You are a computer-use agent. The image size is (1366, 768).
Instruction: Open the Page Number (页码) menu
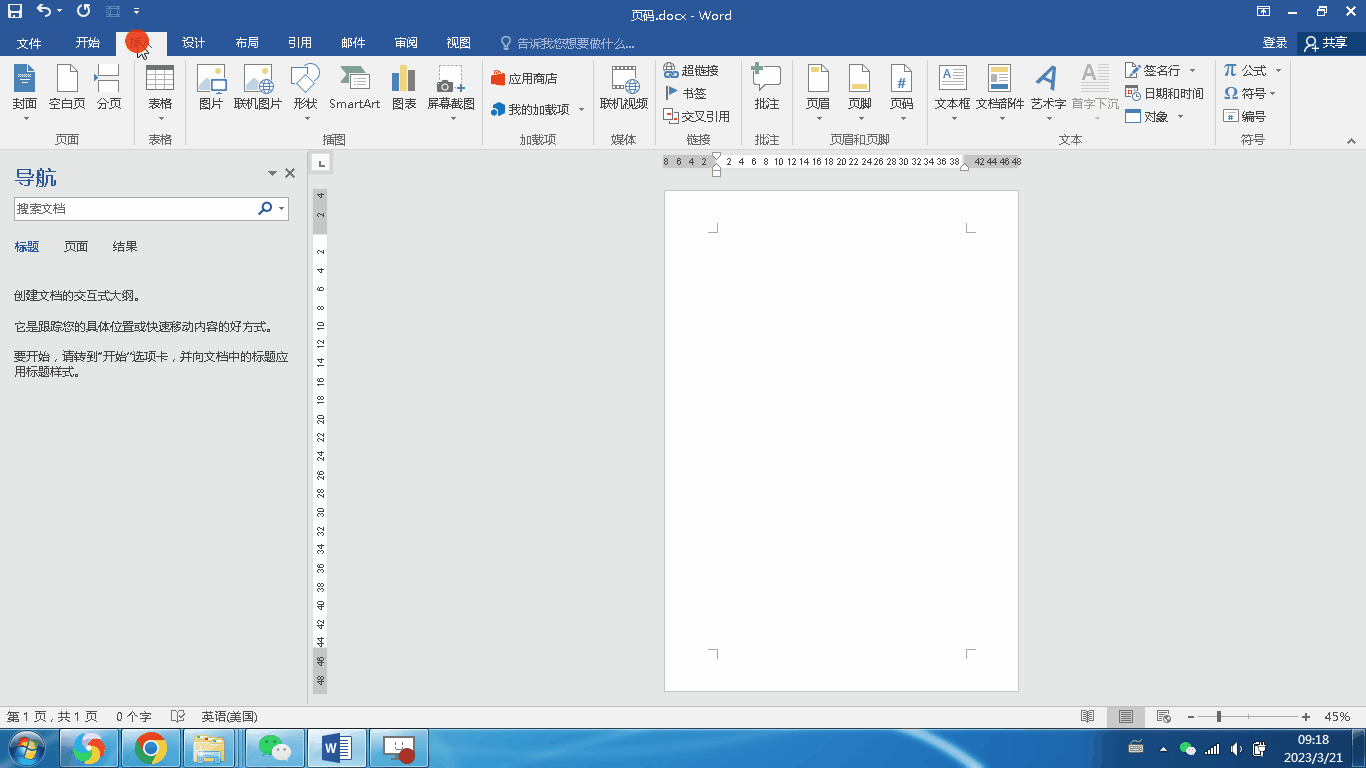click(901, 92)
